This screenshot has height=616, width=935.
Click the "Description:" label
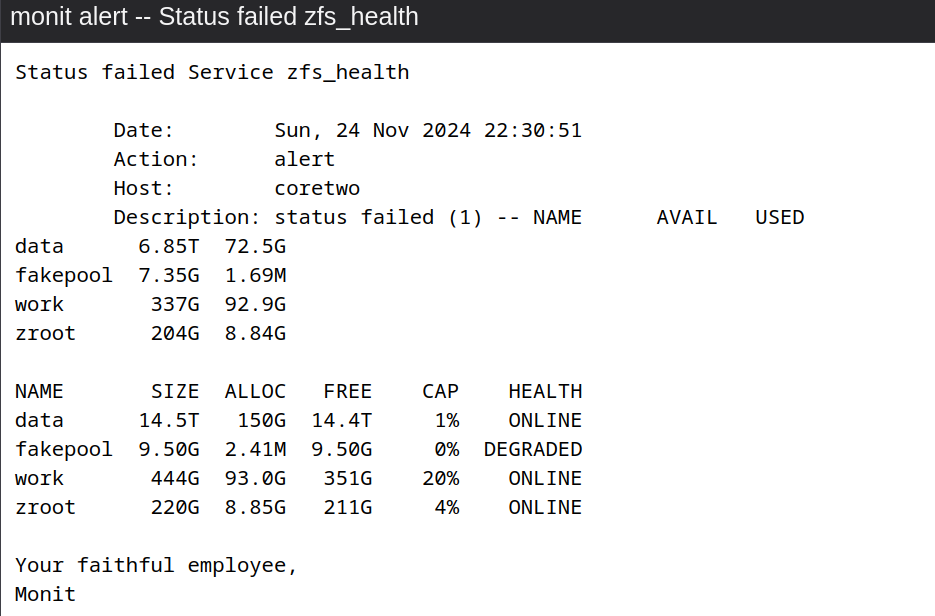coord(187,217)
